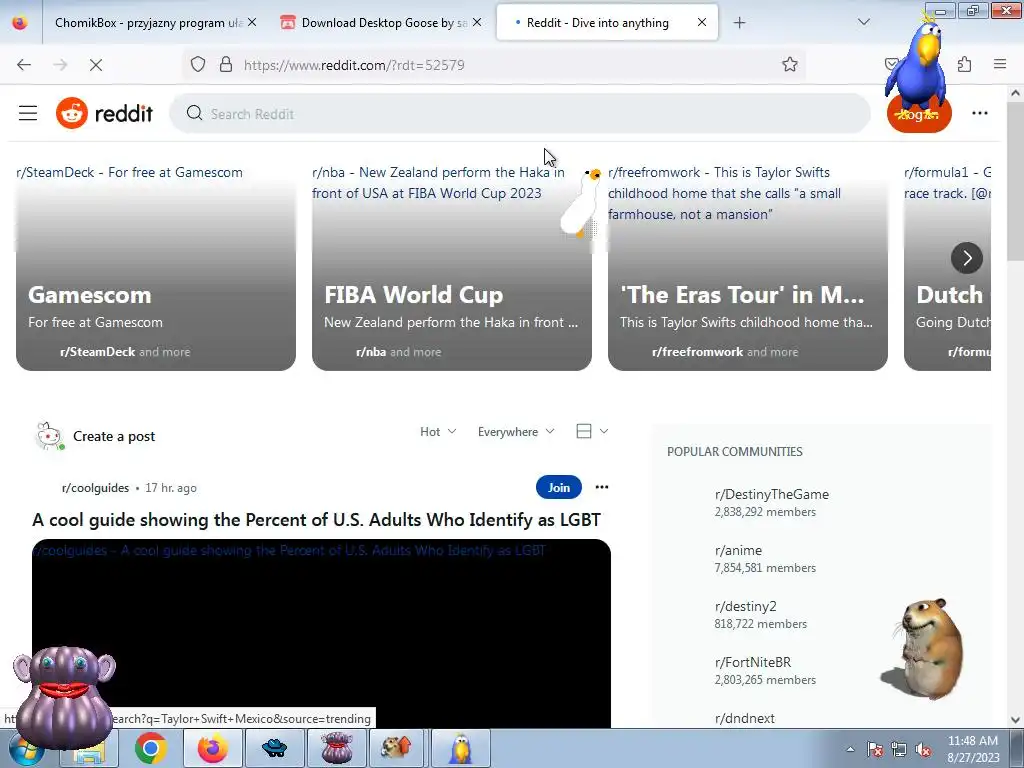
Task: Change the post layout view dropdown
Action: tap(592, 431)
